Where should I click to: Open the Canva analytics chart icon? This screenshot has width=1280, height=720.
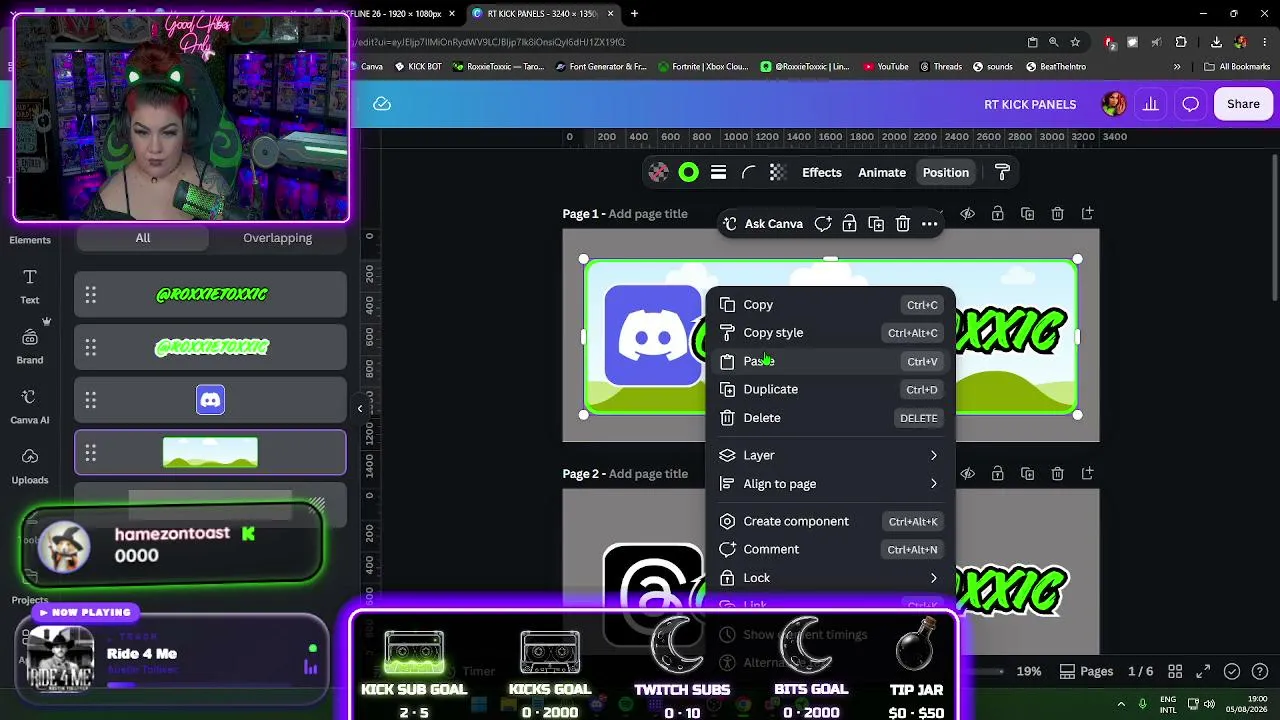tap(1151, 104)
